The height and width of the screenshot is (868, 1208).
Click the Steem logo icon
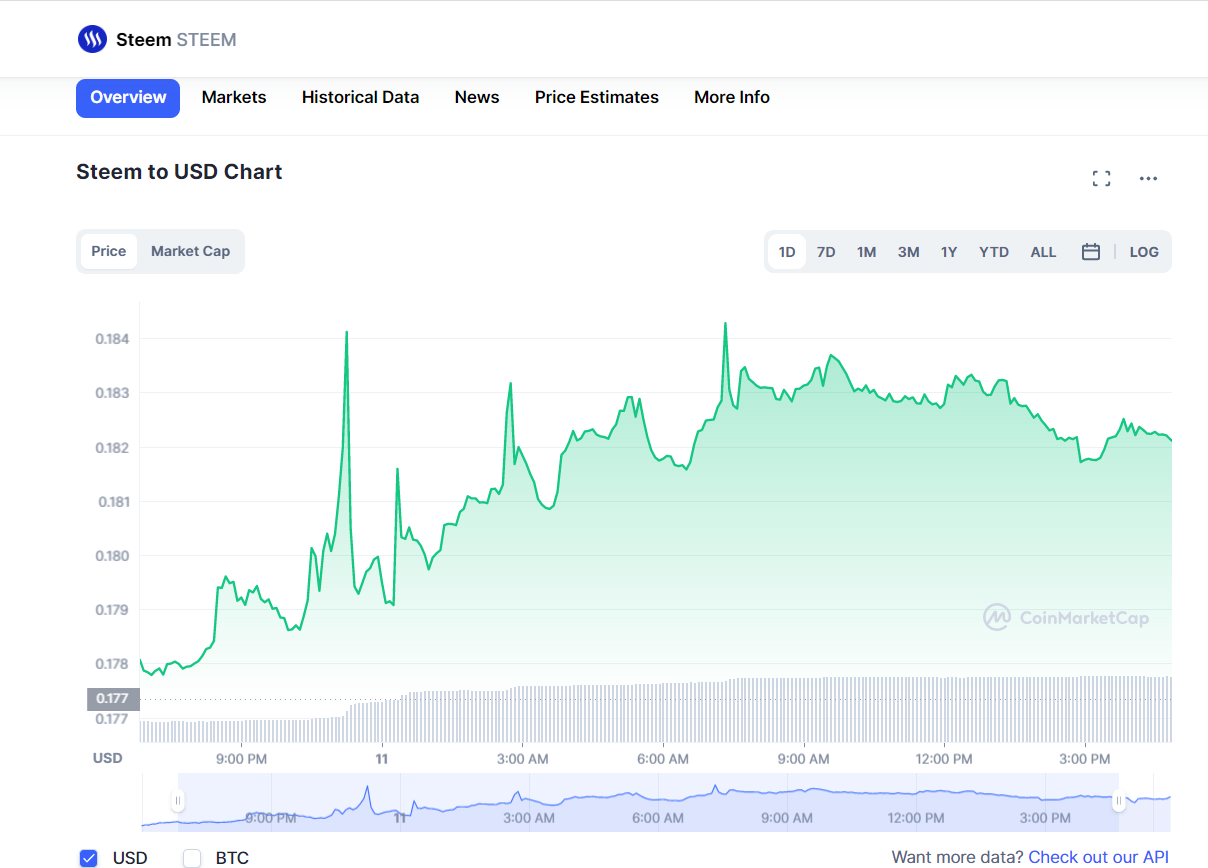(x=92, y=40)
